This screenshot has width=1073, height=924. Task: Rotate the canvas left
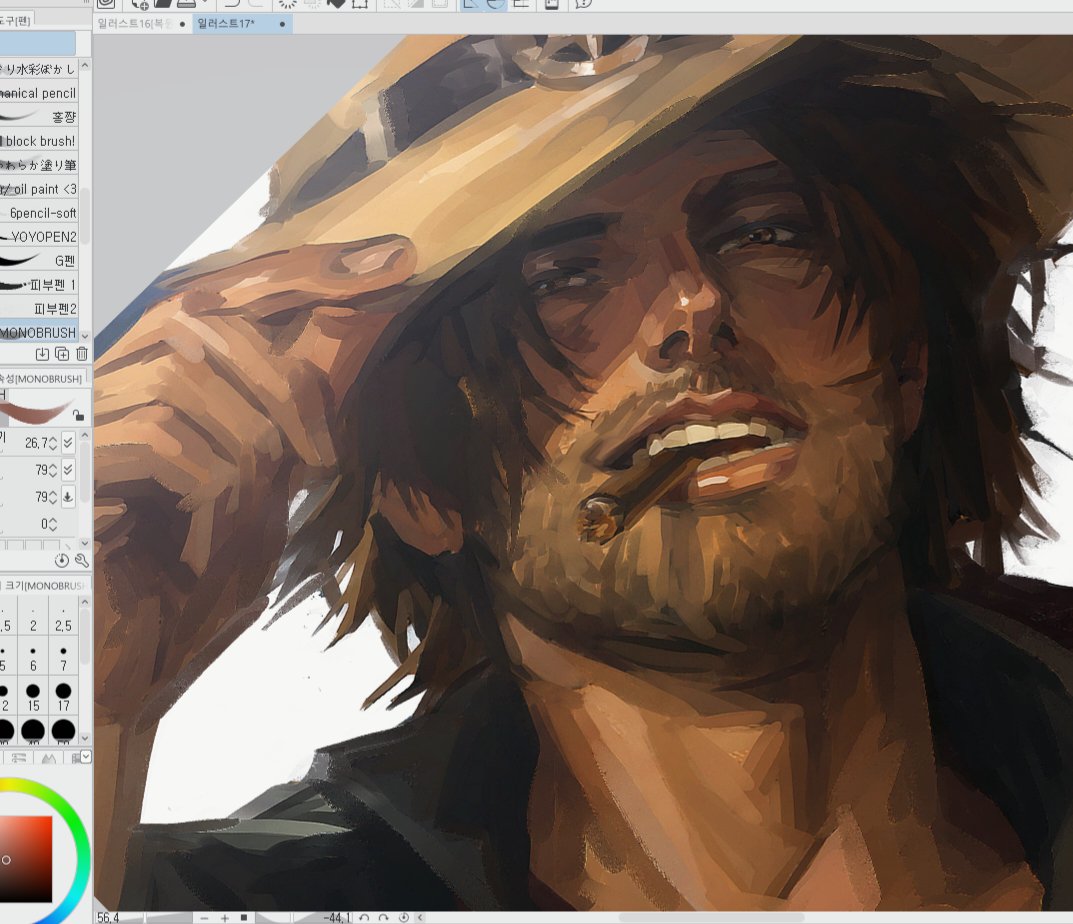[364, 918]
